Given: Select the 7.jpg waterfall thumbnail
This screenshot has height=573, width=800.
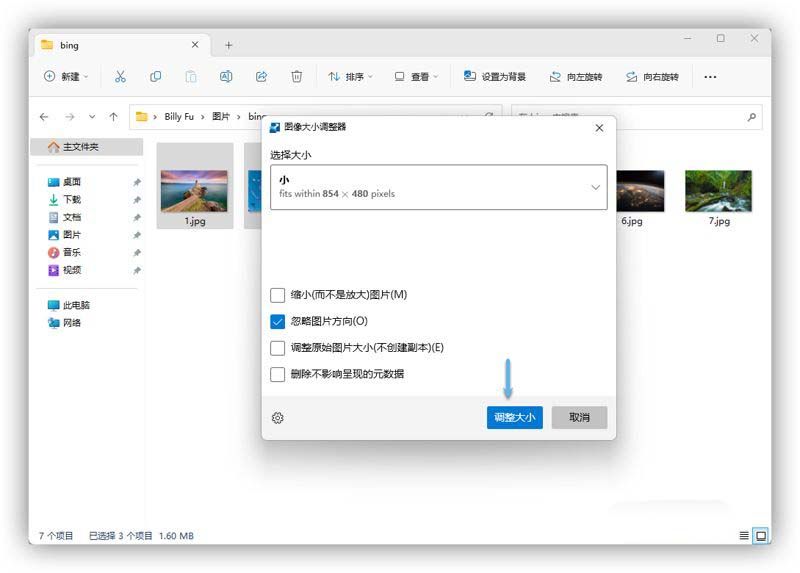Looking at the screenshot, I should coord(718,191).
